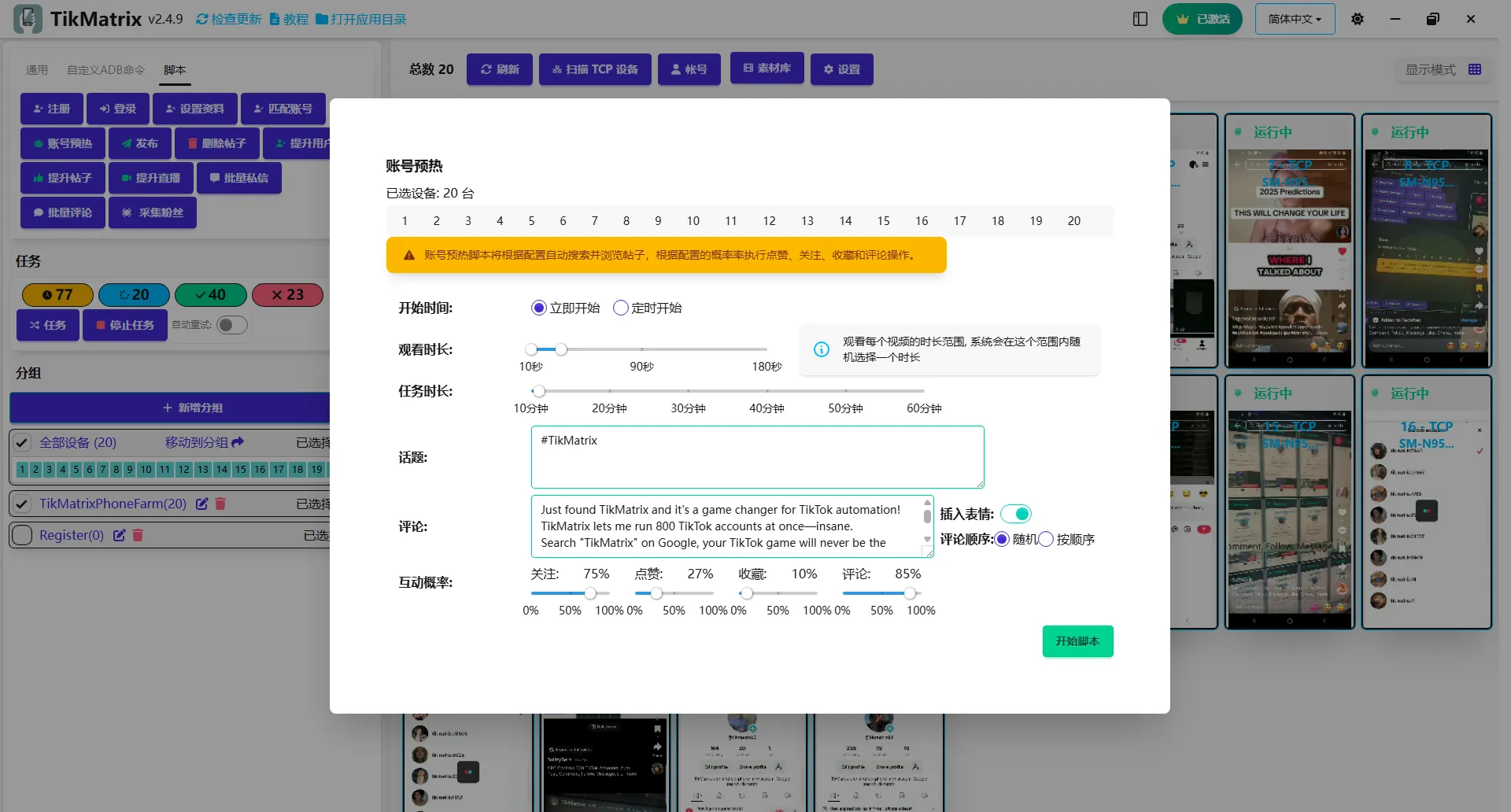Viewport: 1511px width, 812px height.
Task: Click the 新增分组 add group button
Action: coord(194,408)
